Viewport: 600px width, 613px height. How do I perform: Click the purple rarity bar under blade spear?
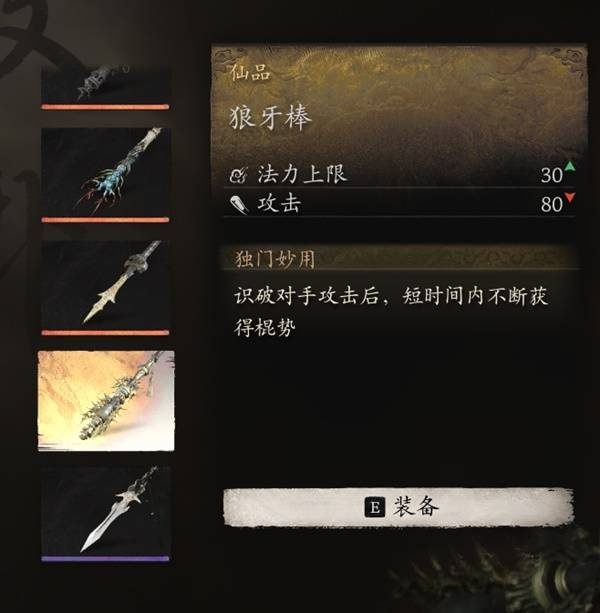(x=106, y=559)
